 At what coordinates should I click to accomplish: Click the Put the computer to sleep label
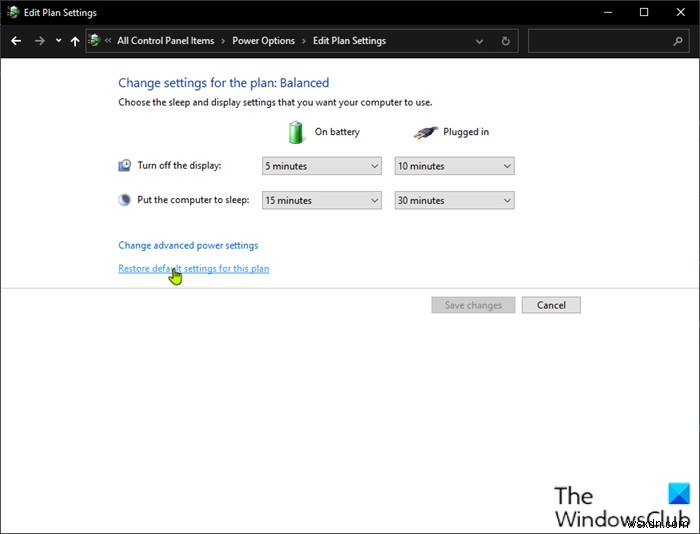point(193,200)
